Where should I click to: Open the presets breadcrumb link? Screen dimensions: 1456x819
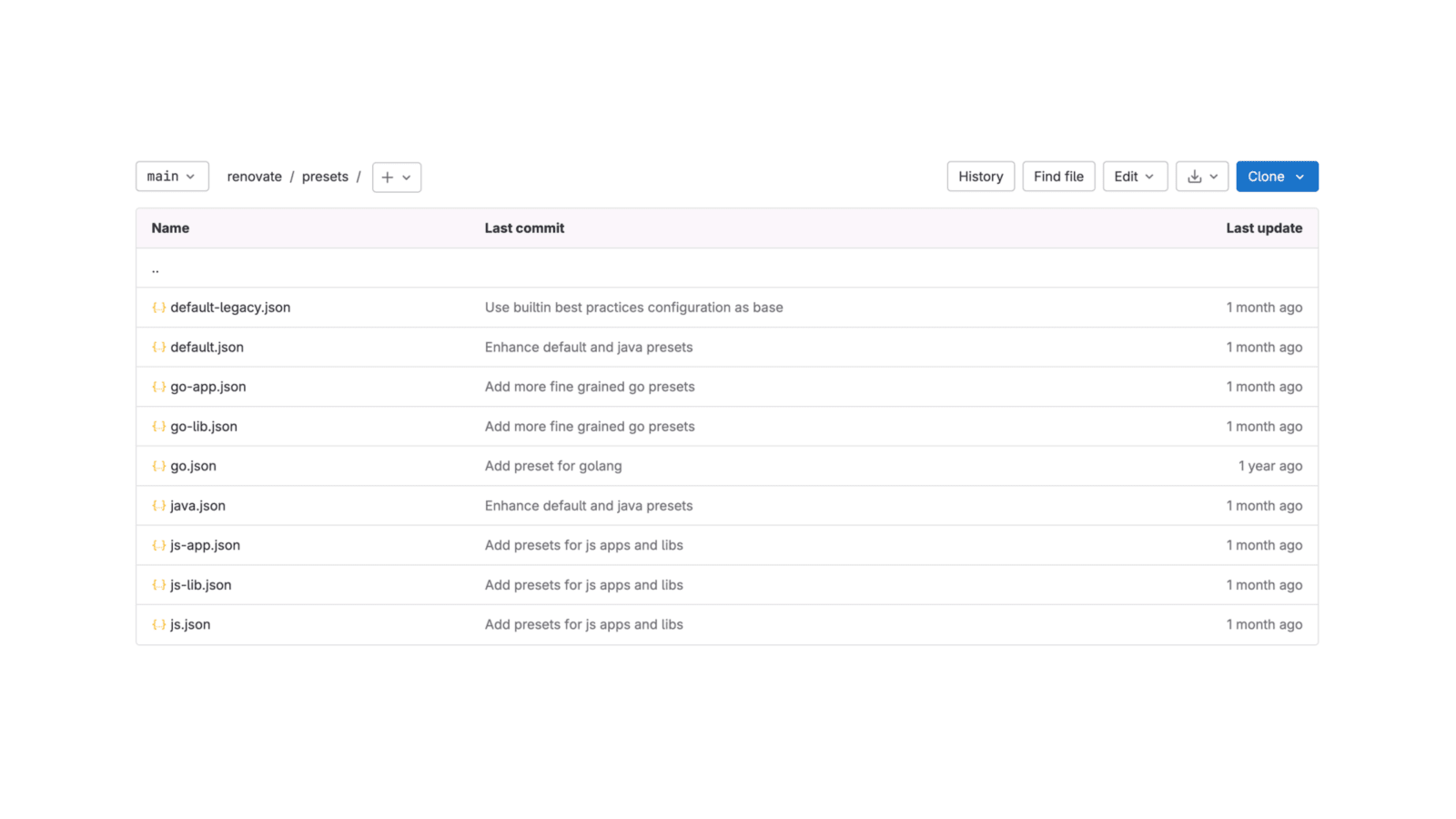325,177
